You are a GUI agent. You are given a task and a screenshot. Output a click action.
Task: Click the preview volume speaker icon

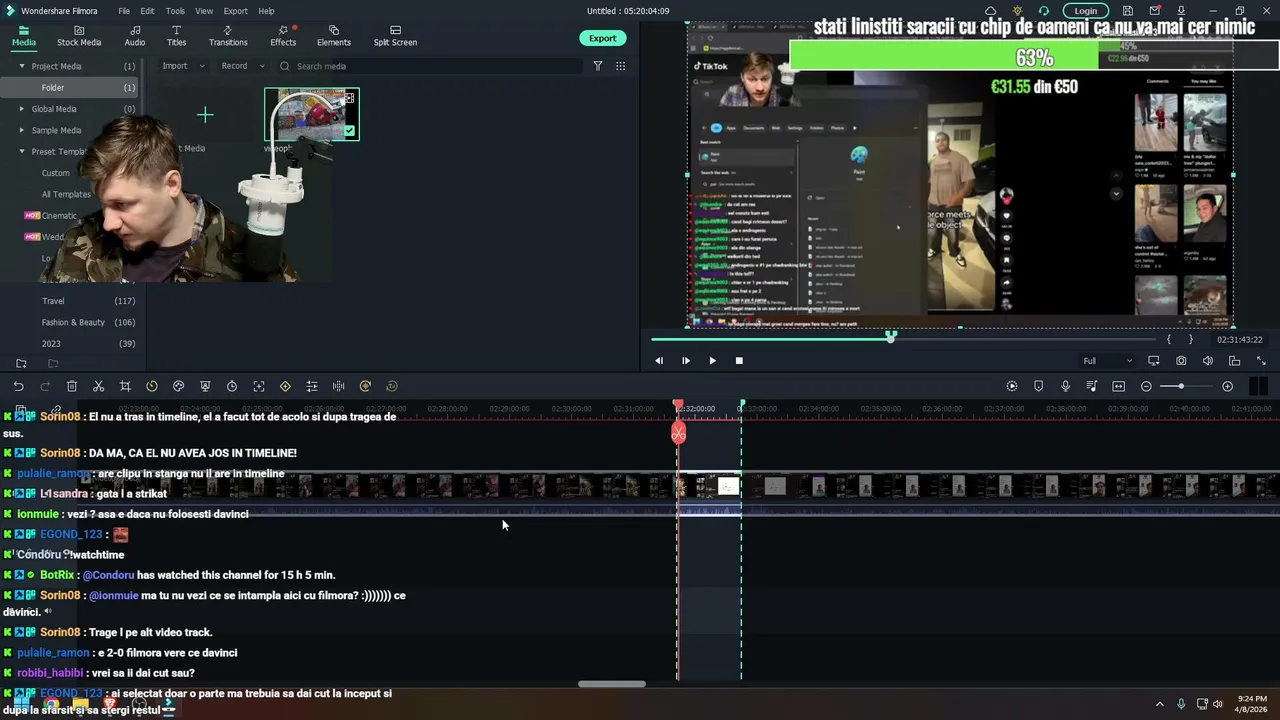click(x=1208, y=361)
